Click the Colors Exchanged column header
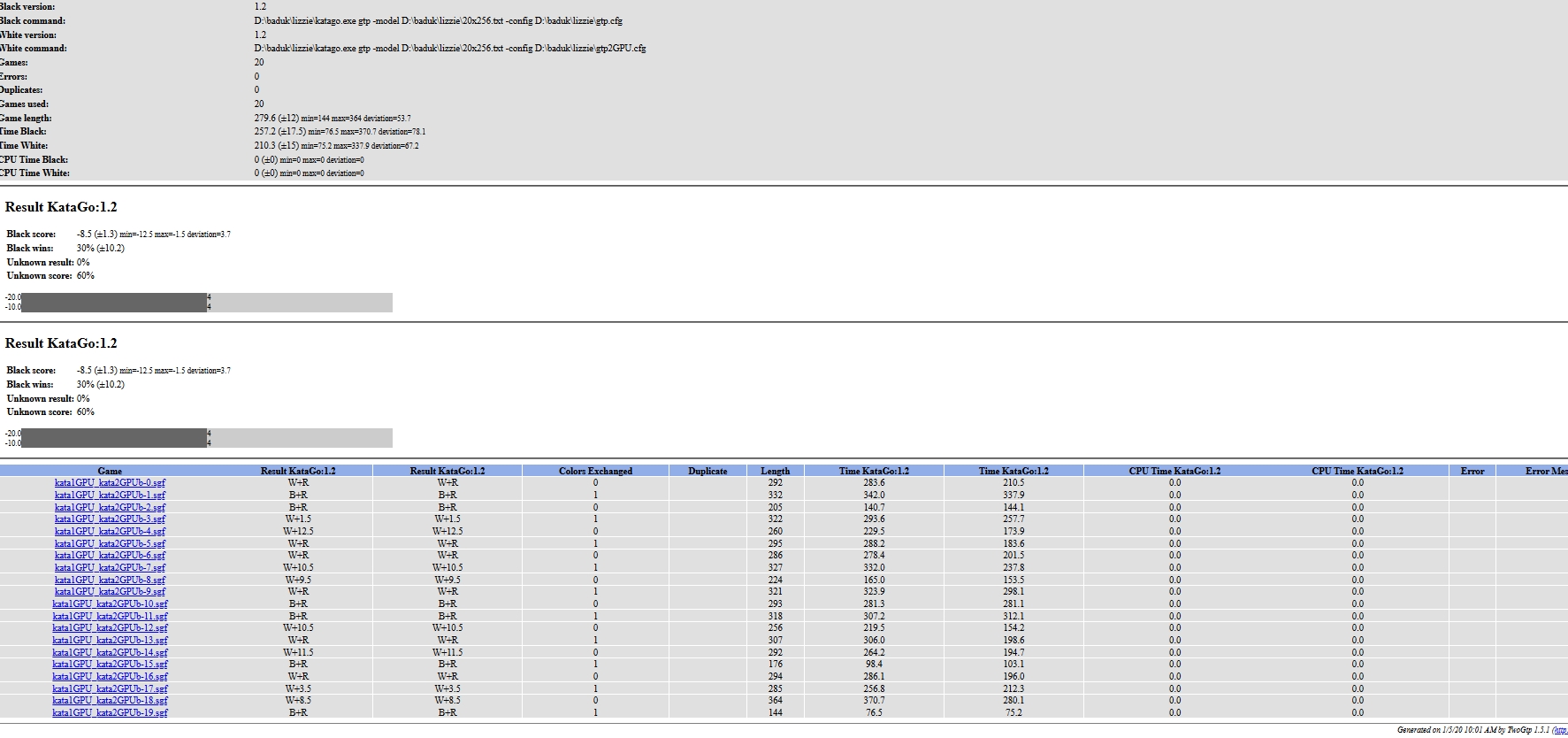 click(x=595, y=471)
